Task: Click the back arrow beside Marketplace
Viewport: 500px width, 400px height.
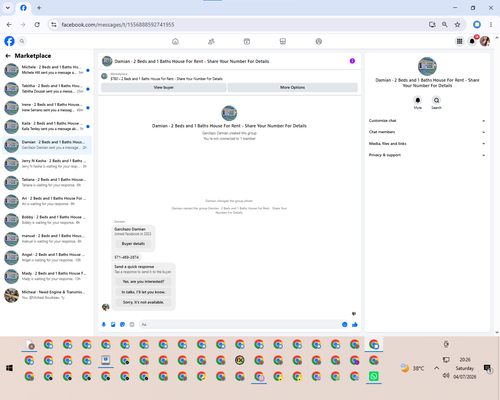Action: pyautogui.click(x=8, y=56)
